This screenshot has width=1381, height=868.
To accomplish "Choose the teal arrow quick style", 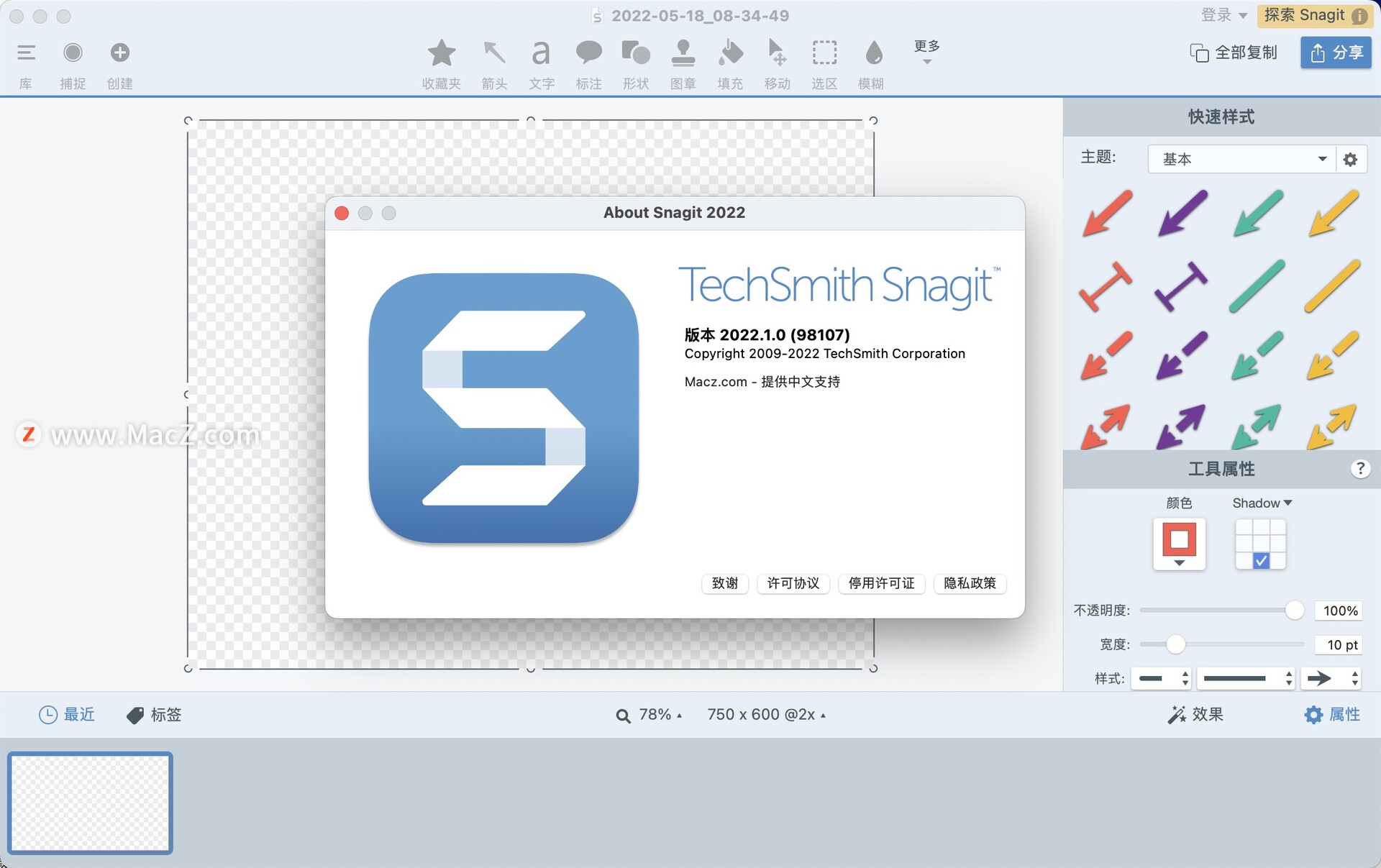I will tap(1258, 213).
